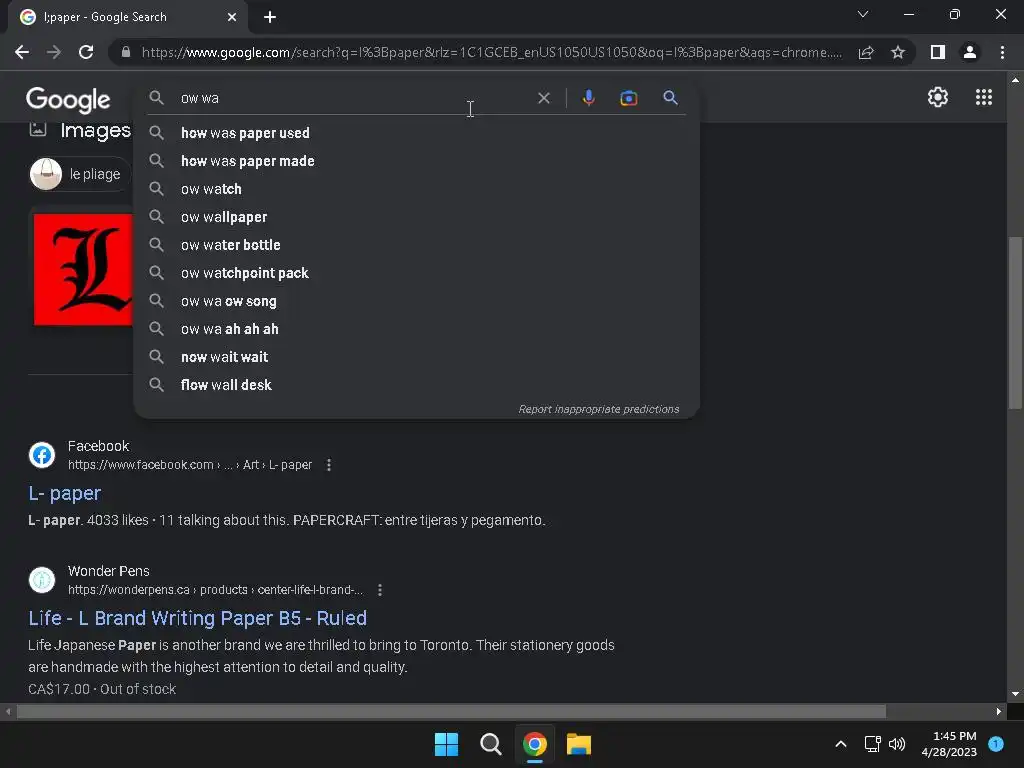Click the Facebook site favicon
This screenshot has height=768, width=1024.
click(x=42, y=455)
